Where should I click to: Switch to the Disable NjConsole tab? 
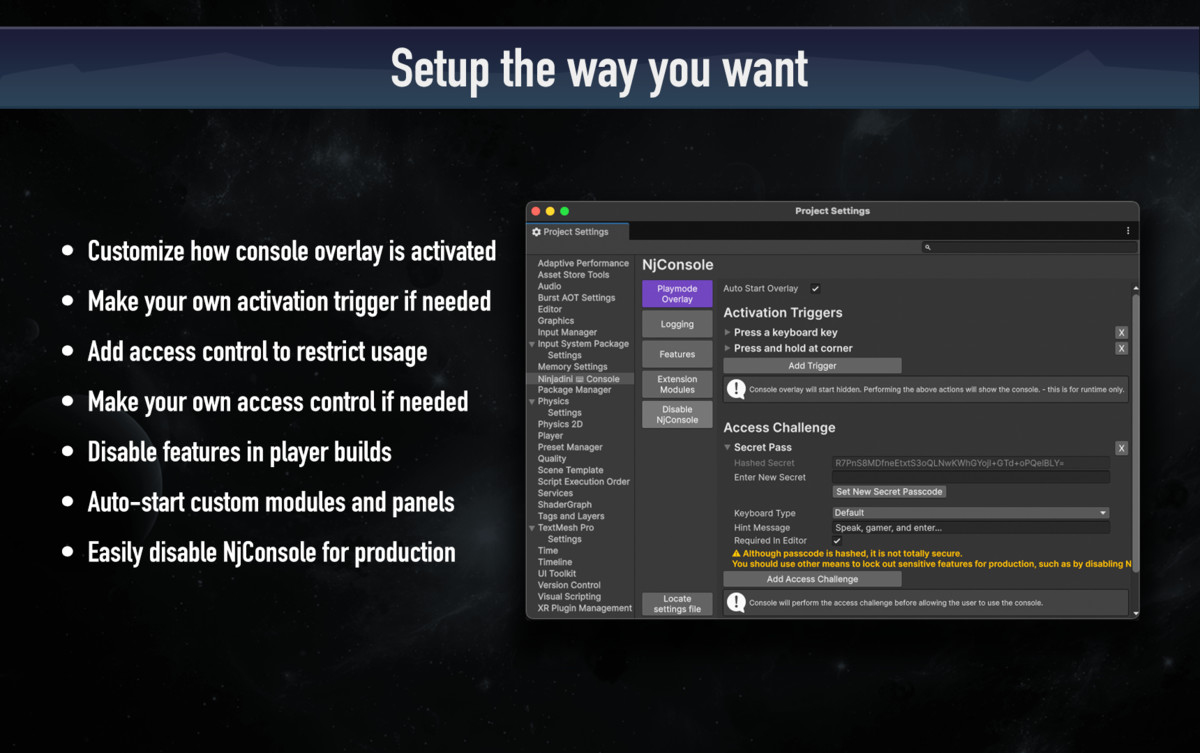pyautogui.click(x=677, y=414)
